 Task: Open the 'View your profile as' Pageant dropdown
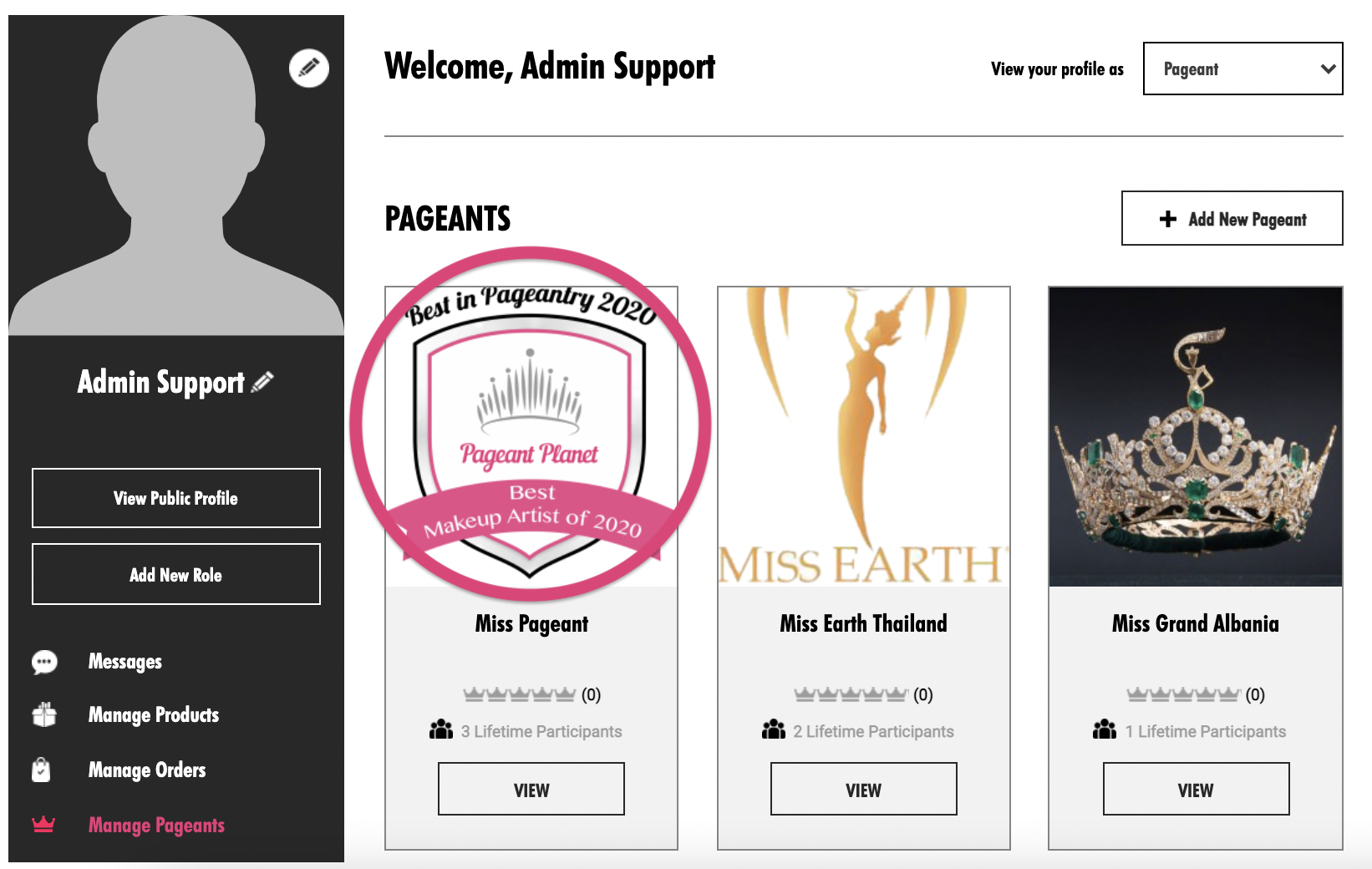(x=1242, y=69)
